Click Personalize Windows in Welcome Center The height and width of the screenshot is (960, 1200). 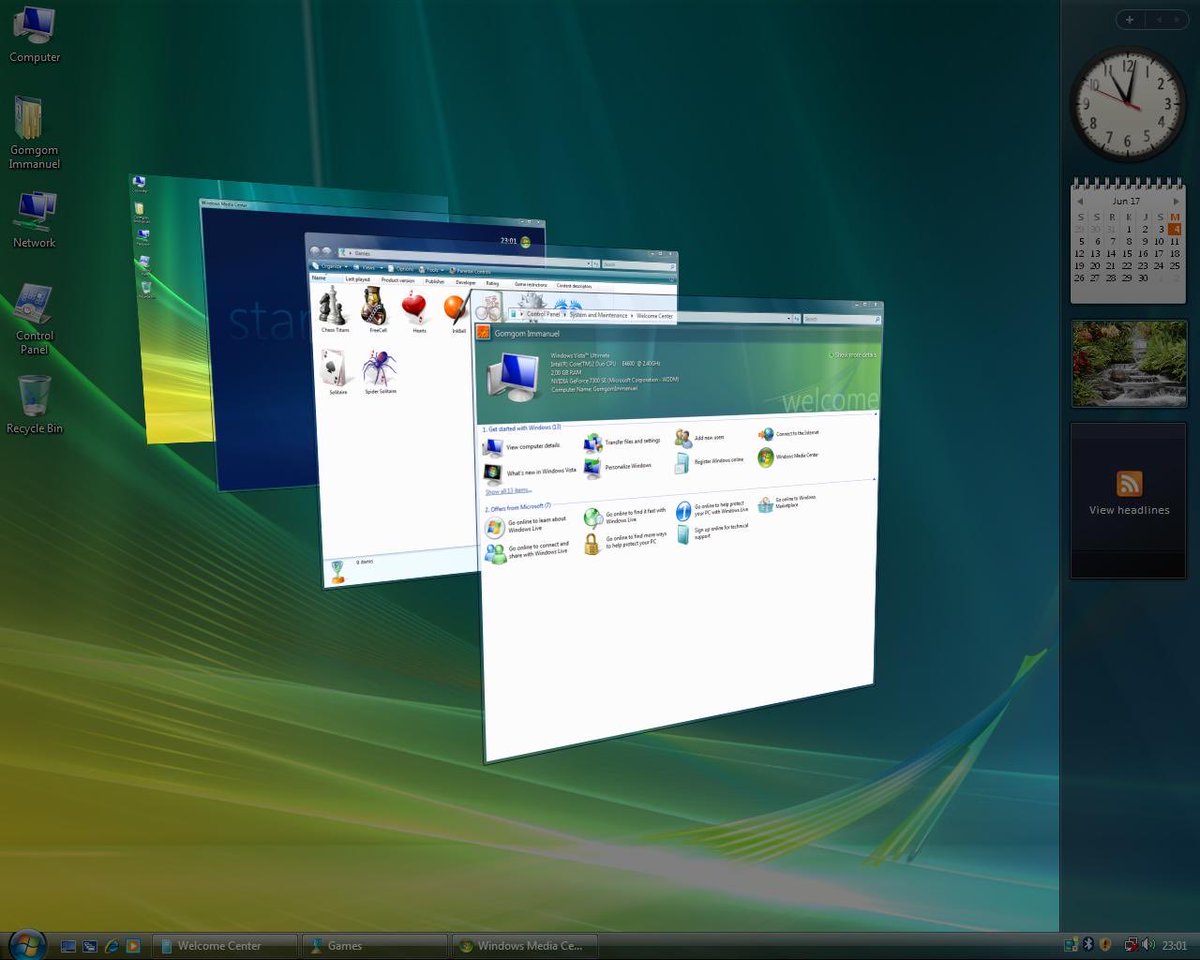point(618,467)
